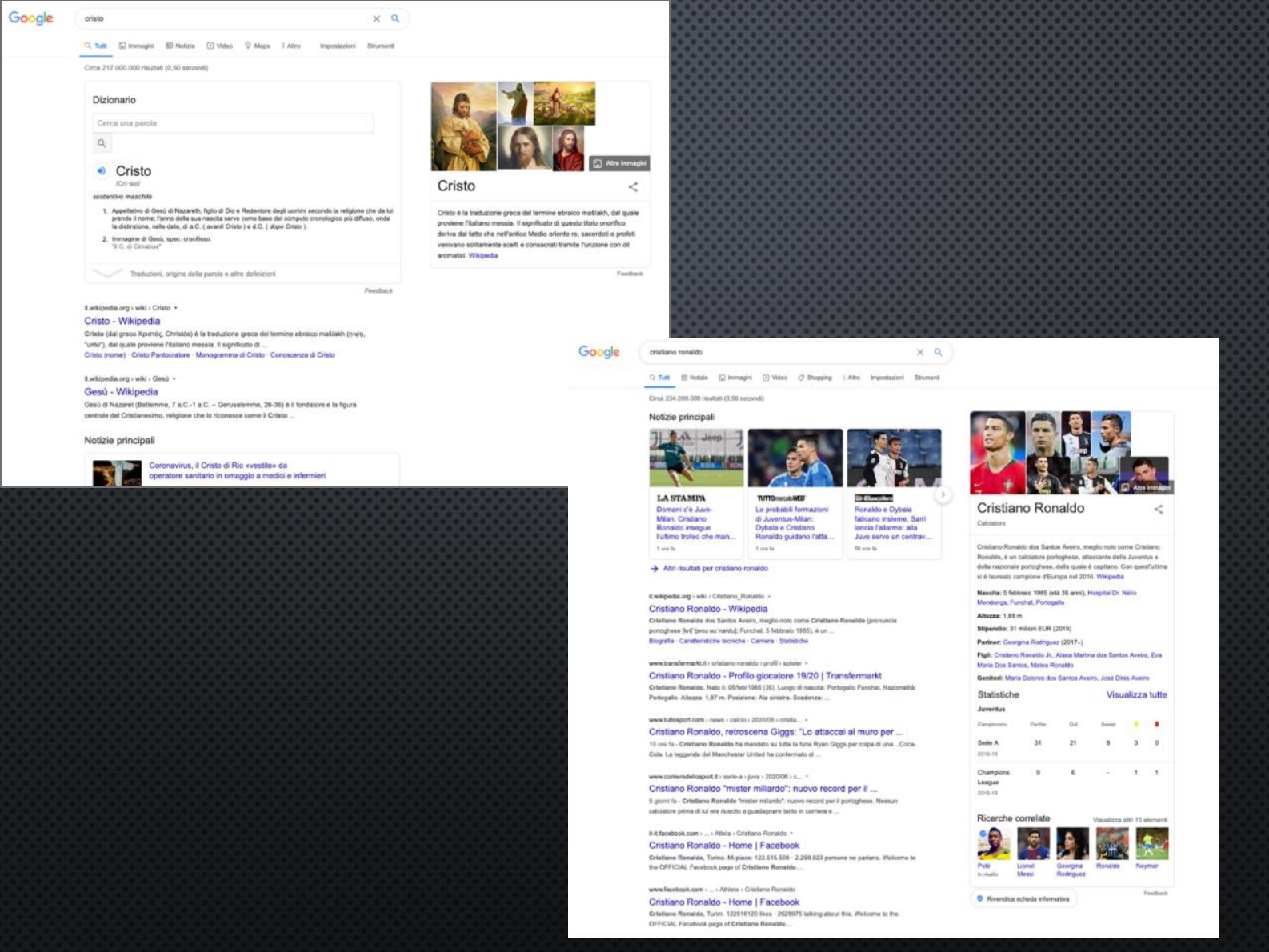Open the Transfermarkt Profilo giocatore 19/20 result
Image resolution: width=1269 pixels, height=952 pixels.
765,676
